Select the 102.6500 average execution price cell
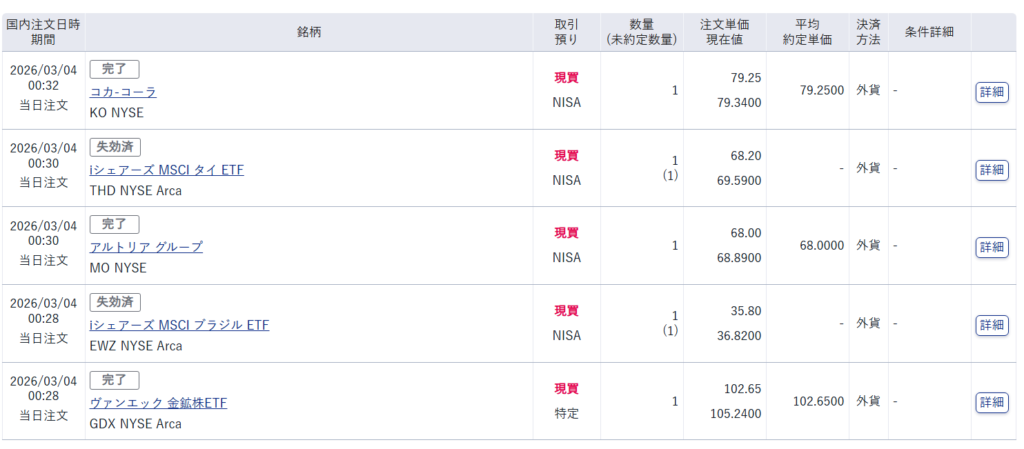Screen dimensions: 1024x449 (x=818, y=401)
